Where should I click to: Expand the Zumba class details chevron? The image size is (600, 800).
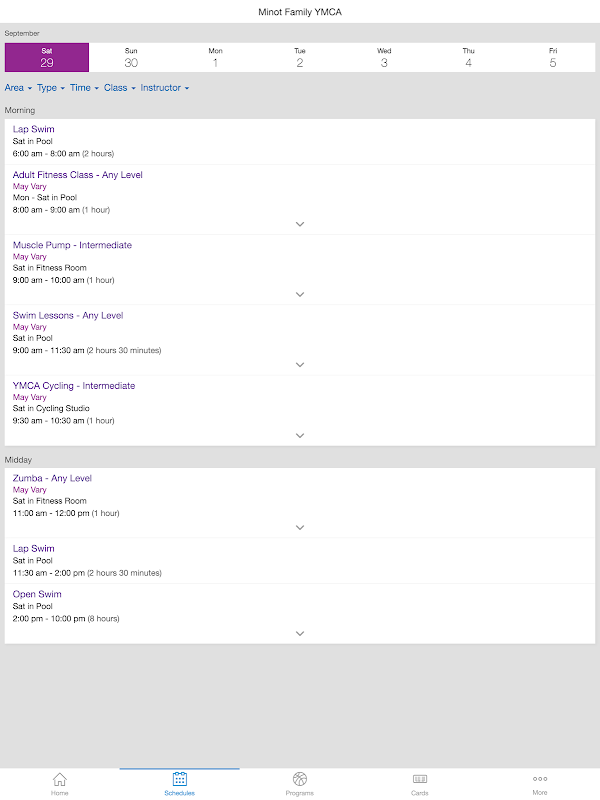[x=300, y=527]
